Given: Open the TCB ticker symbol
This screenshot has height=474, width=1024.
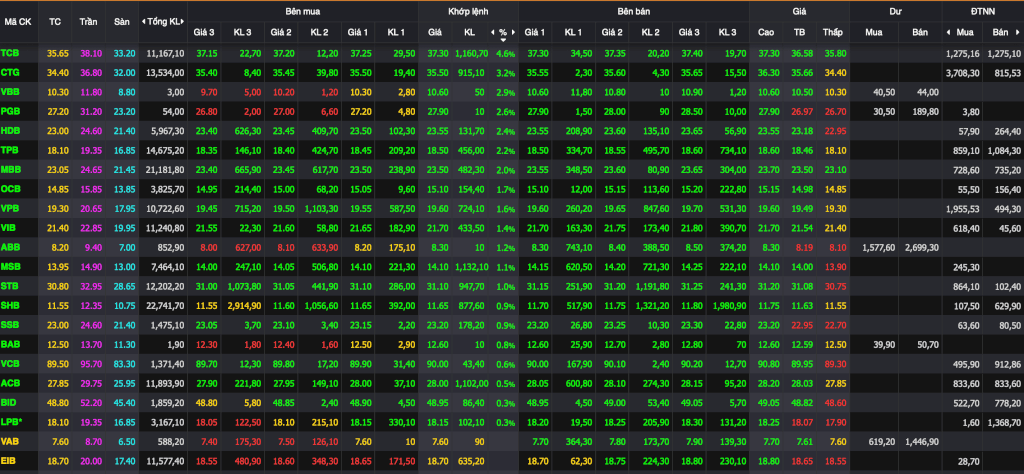Looking at the screenshot, I should tap(10, 53).
